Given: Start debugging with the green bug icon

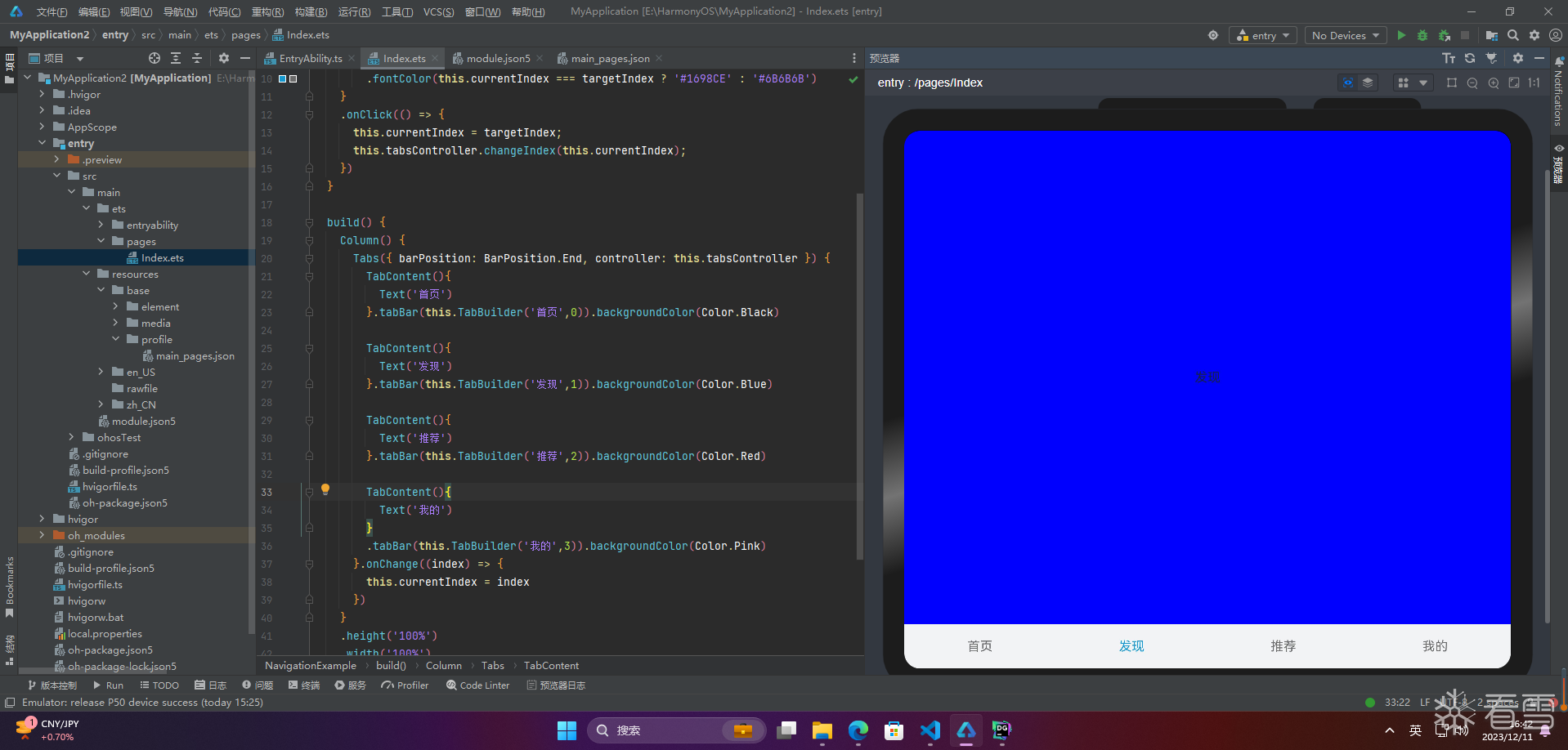Looking at the screenshot, I should [1422, 35].
